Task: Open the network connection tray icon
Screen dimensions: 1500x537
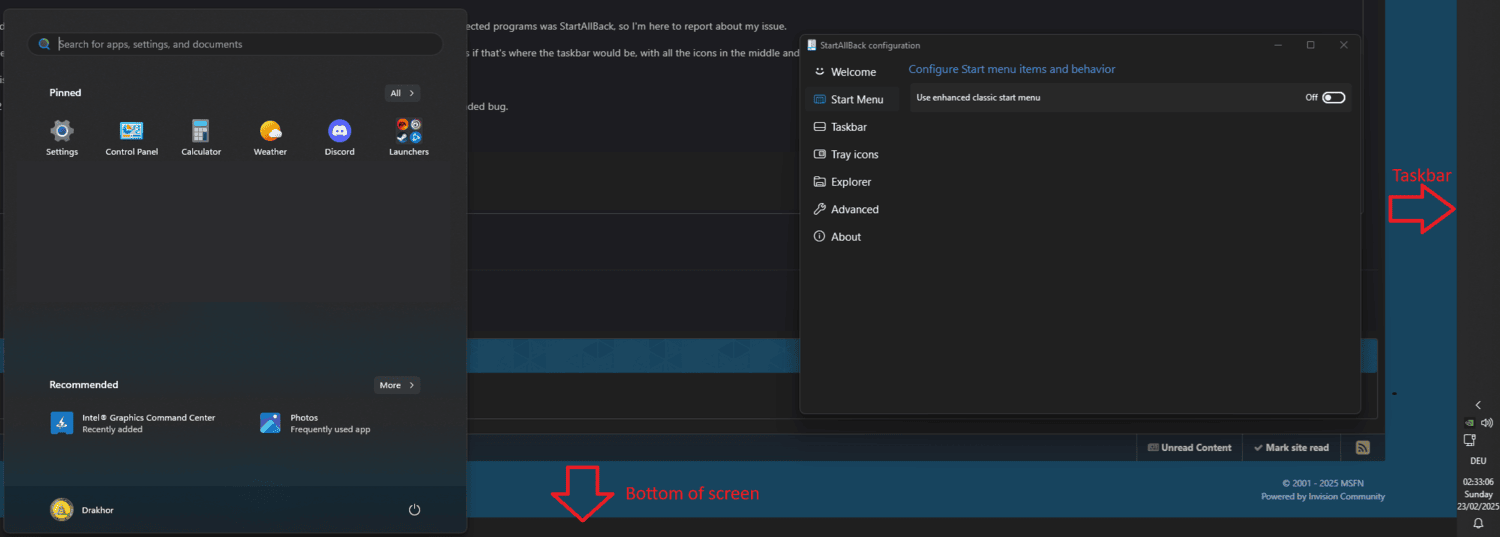Action: 1470,440
